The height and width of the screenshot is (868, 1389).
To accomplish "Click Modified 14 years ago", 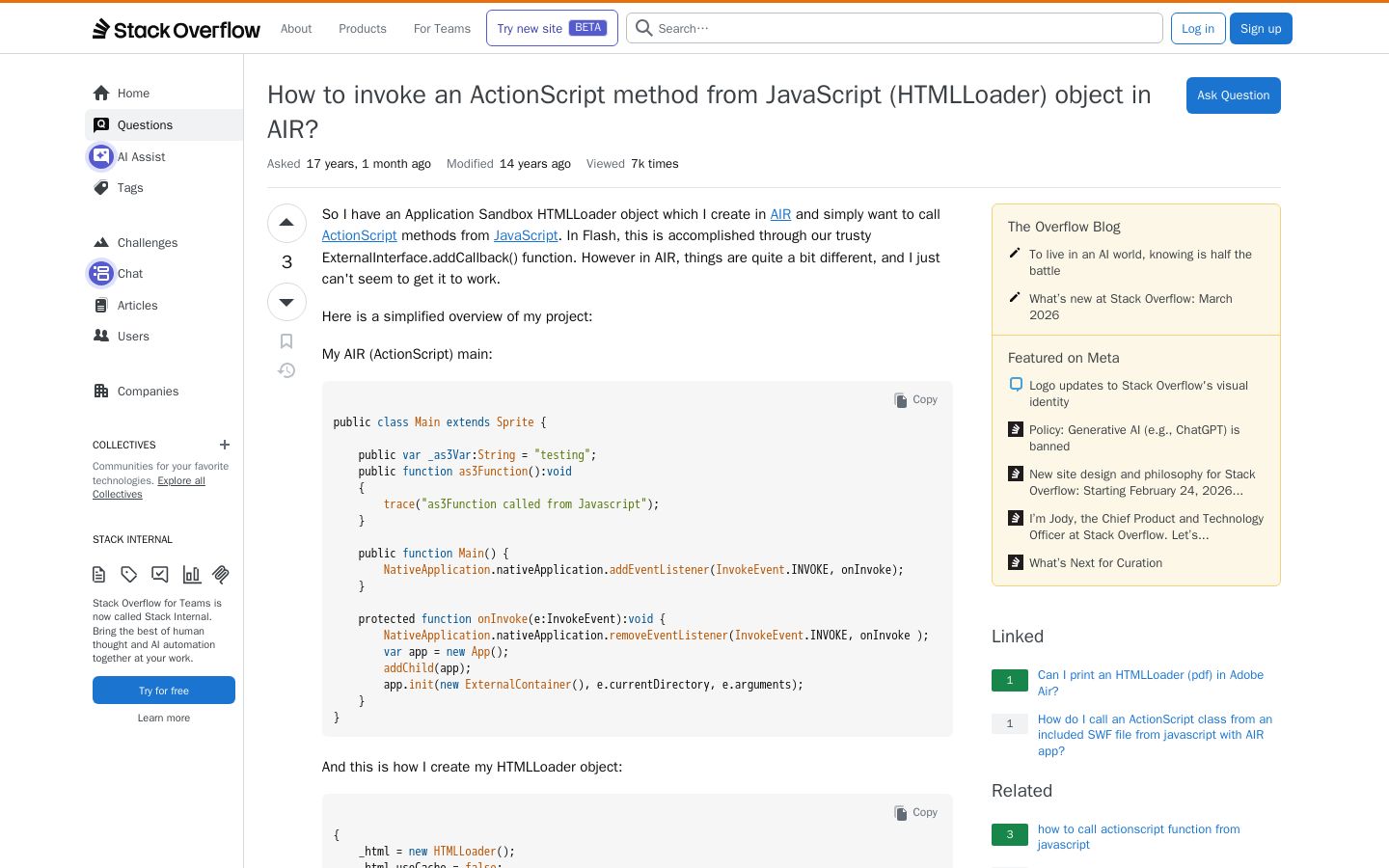I will [508, 164].
